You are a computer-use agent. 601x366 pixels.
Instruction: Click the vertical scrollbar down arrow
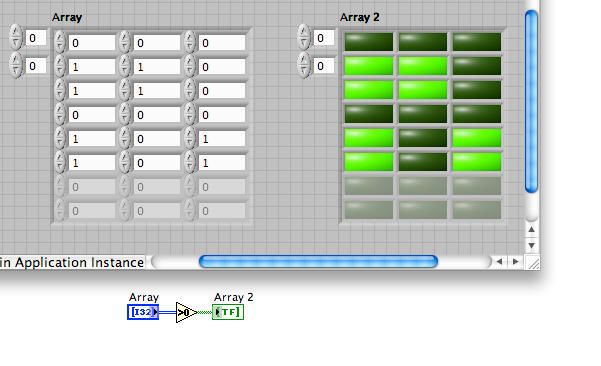point(531,246)
